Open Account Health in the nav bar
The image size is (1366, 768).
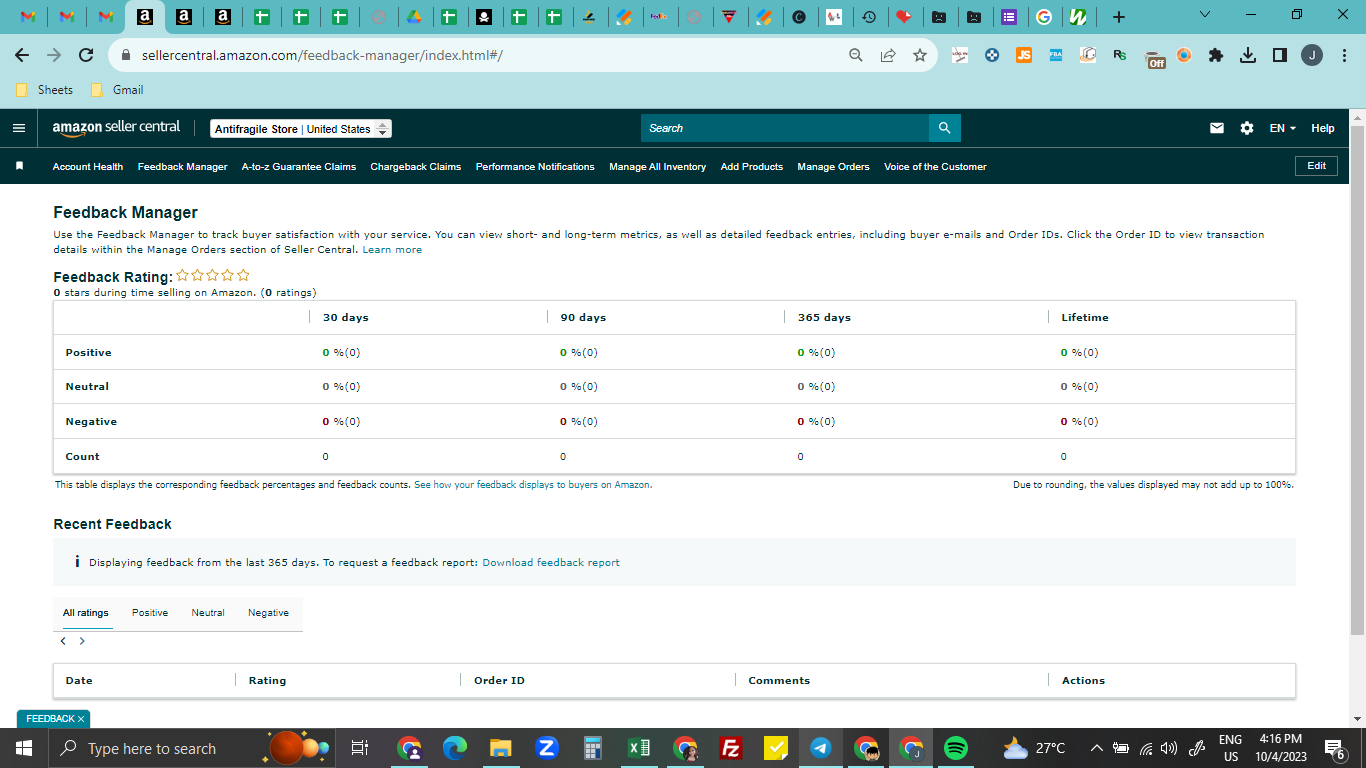click(88, 167)
